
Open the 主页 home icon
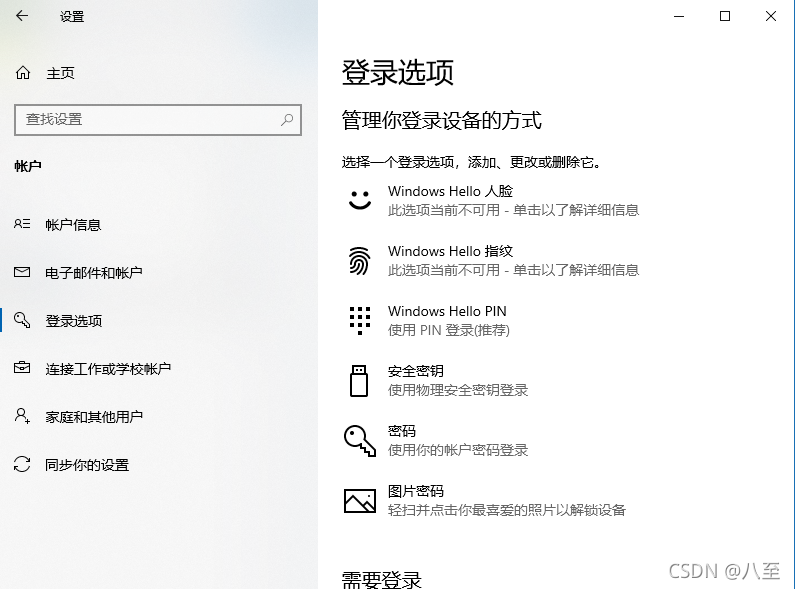tap(23, 73)
